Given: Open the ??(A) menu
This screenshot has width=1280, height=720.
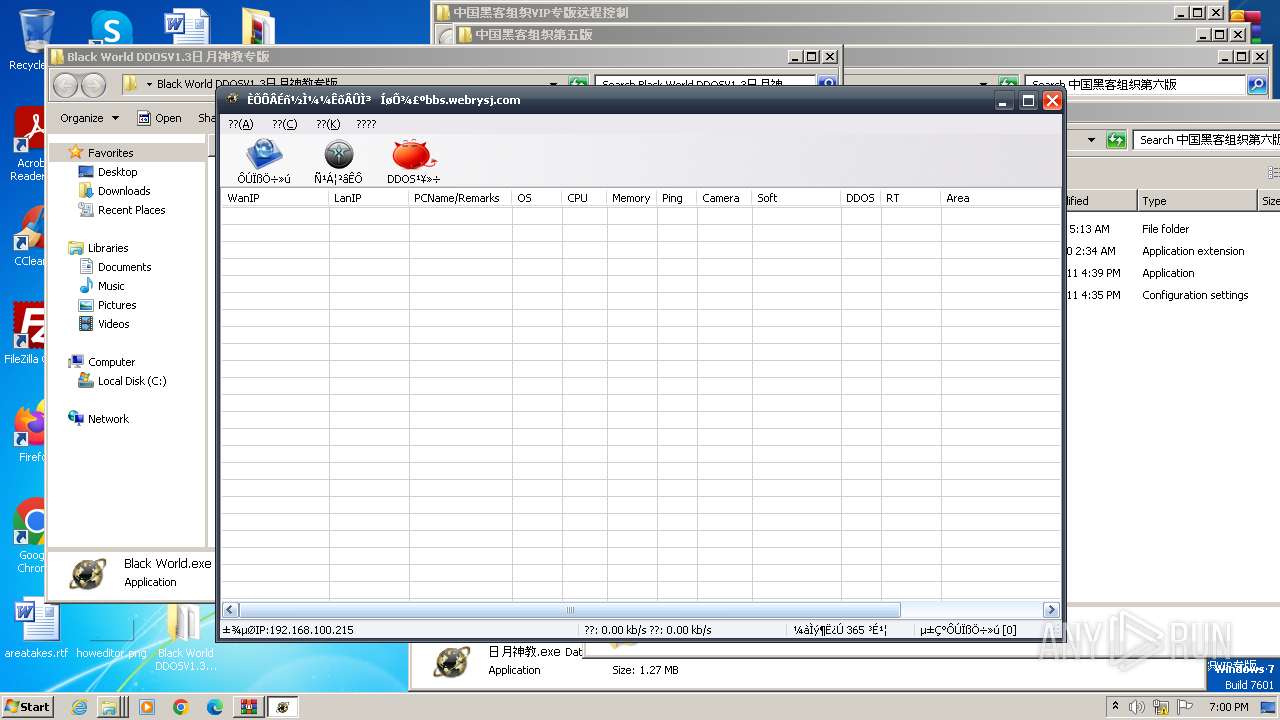Looking at the screenshot, I should click(241, 124).
